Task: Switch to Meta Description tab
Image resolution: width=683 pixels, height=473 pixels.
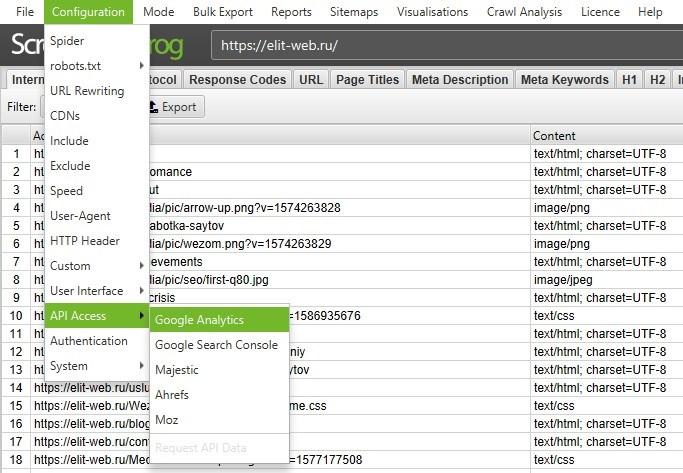Action: click(x=460, y=80)
